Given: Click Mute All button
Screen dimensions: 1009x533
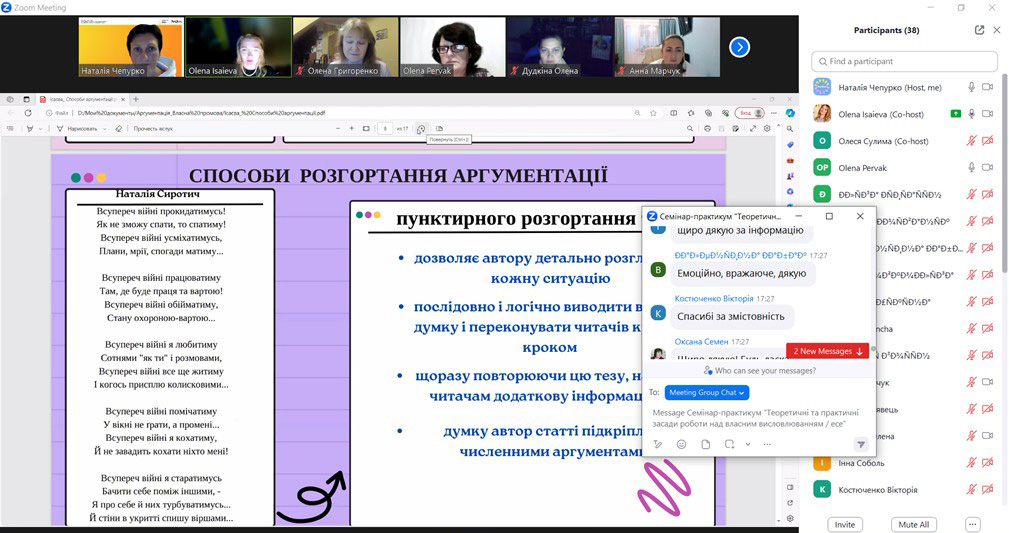Looking at the screenshot, I should 914,525.
